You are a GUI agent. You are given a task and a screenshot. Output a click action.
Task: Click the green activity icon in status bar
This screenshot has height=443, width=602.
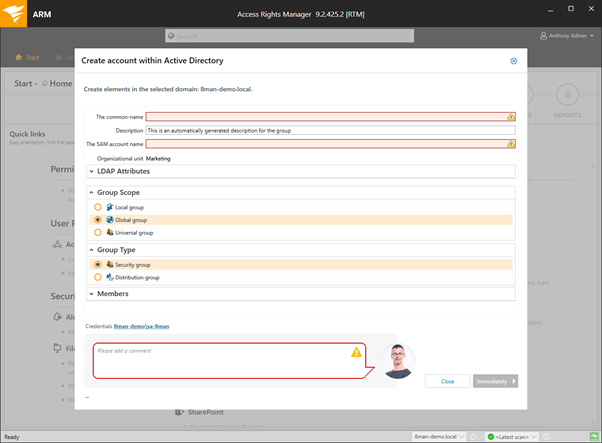click(594, 436)
